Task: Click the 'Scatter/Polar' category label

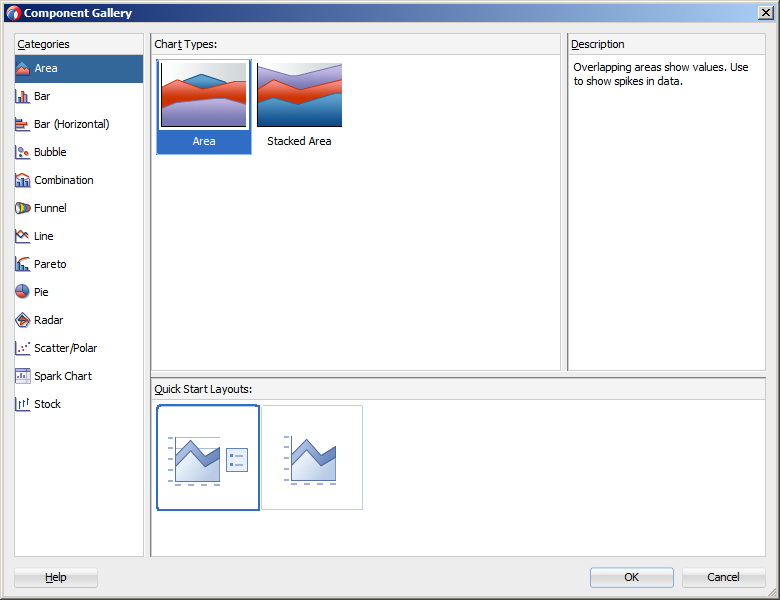Action: coord(66,348)
